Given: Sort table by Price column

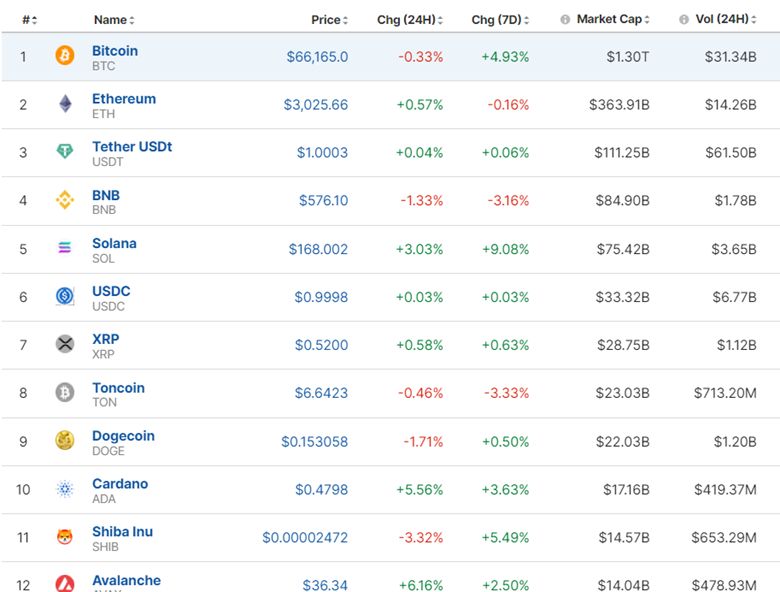Looking at the screenshot, I should [329, 20].
